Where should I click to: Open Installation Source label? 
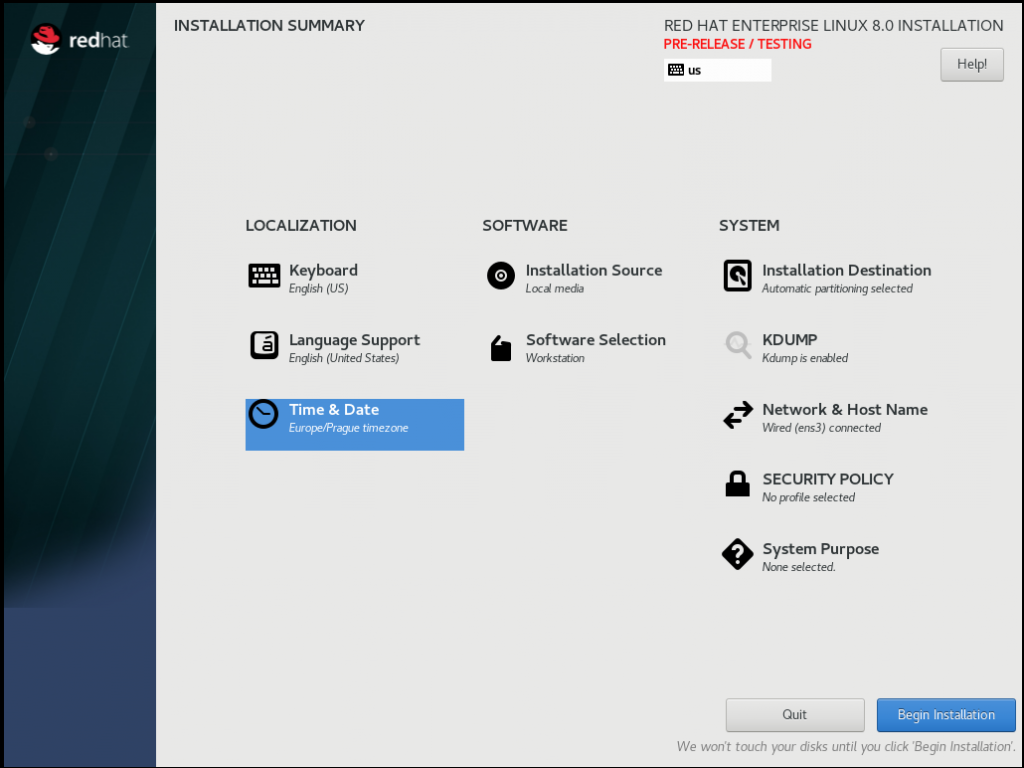594,270
